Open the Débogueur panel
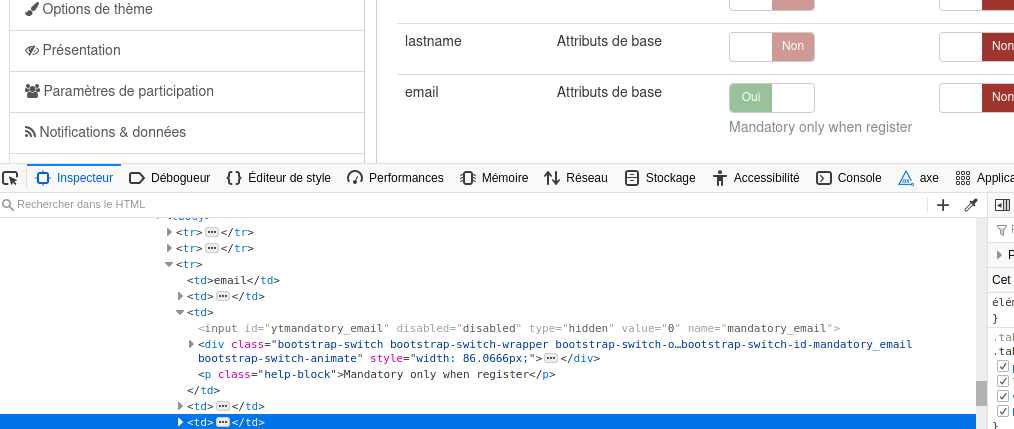This screenshot has width=1014, height=429. coord(169,178)
